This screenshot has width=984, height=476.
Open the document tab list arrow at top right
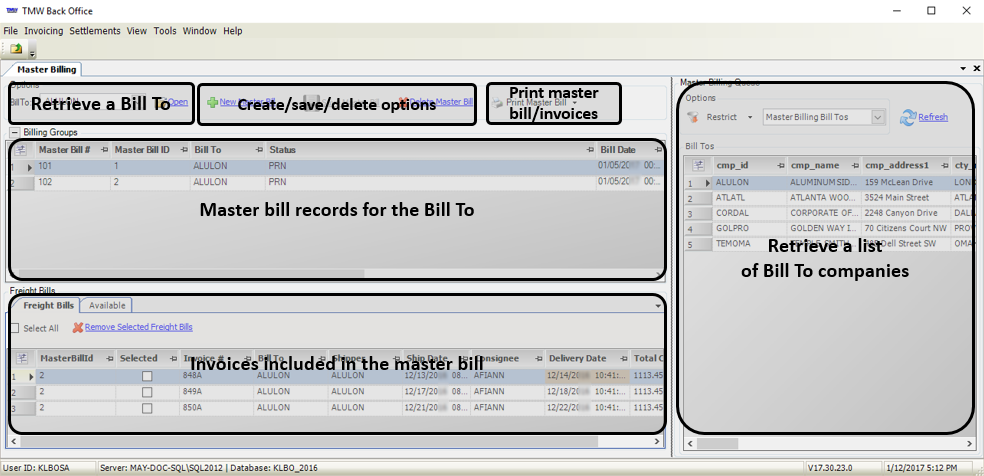963,68
